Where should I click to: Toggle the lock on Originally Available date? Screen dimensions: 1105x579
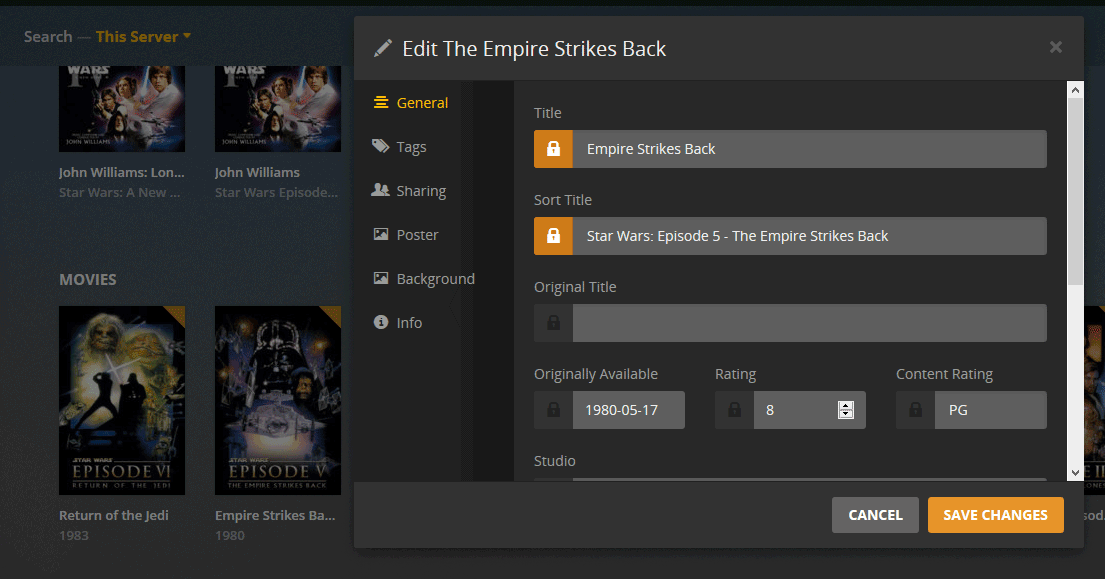553,410
